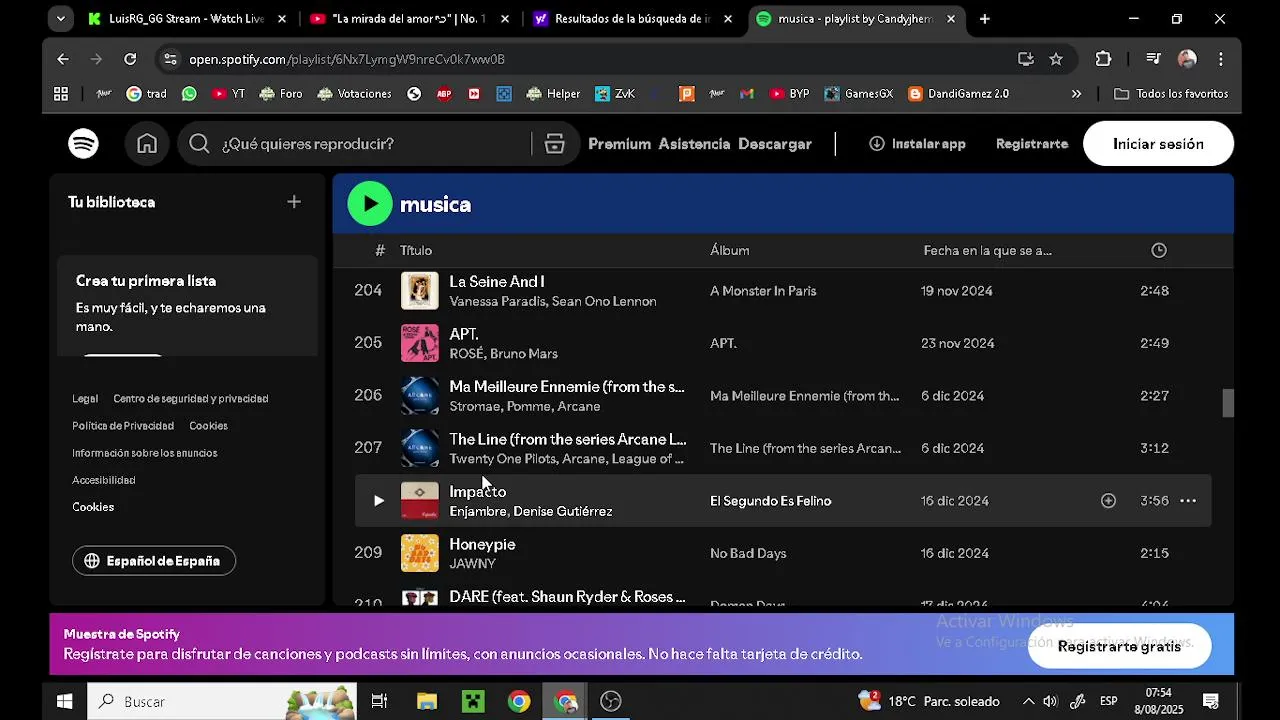Click the Spotify logo icon

(x=83, y=144)
